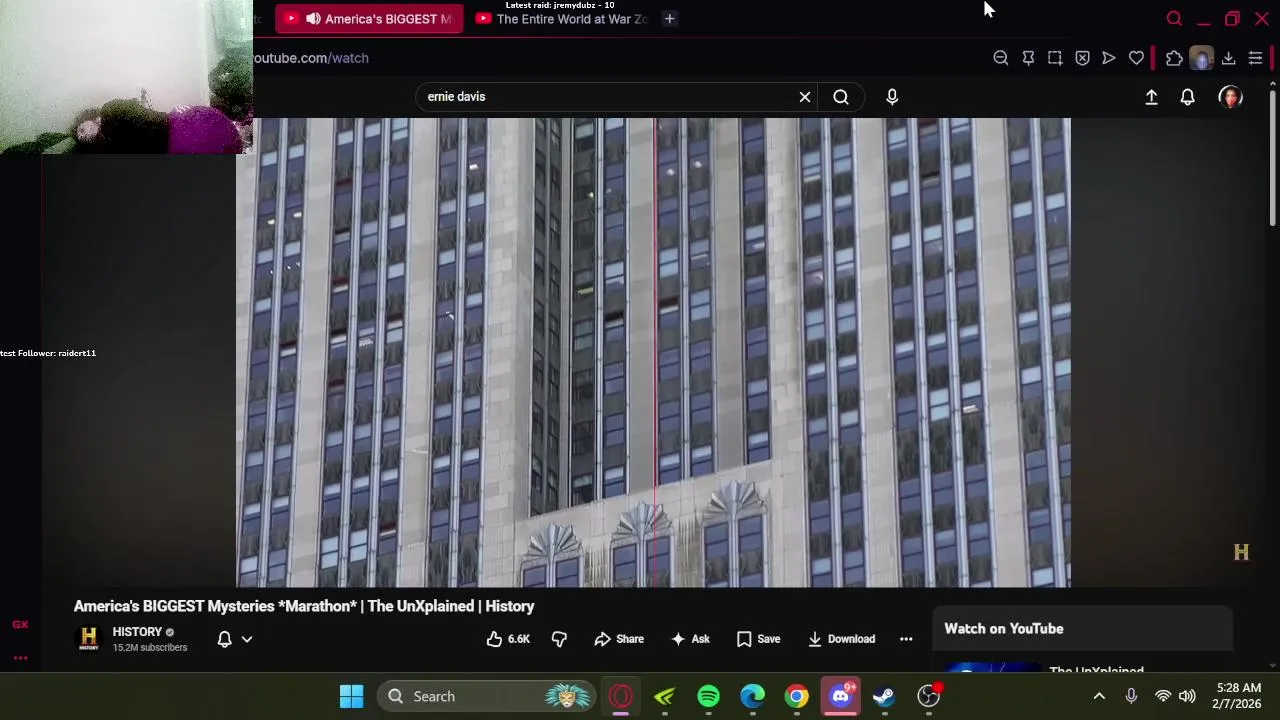The width and height of the screenshot is (1280, 720).
Task: Click the zoom-out magnifier in the address bar
Action: 1001,58
